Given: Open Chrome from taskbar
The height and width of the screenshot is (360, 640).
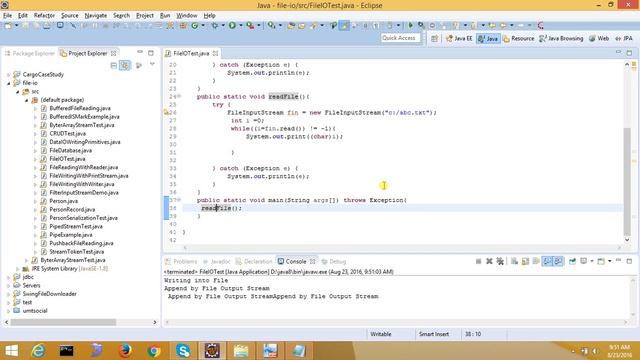Looking at the screenshot, I should pos(154,351).
